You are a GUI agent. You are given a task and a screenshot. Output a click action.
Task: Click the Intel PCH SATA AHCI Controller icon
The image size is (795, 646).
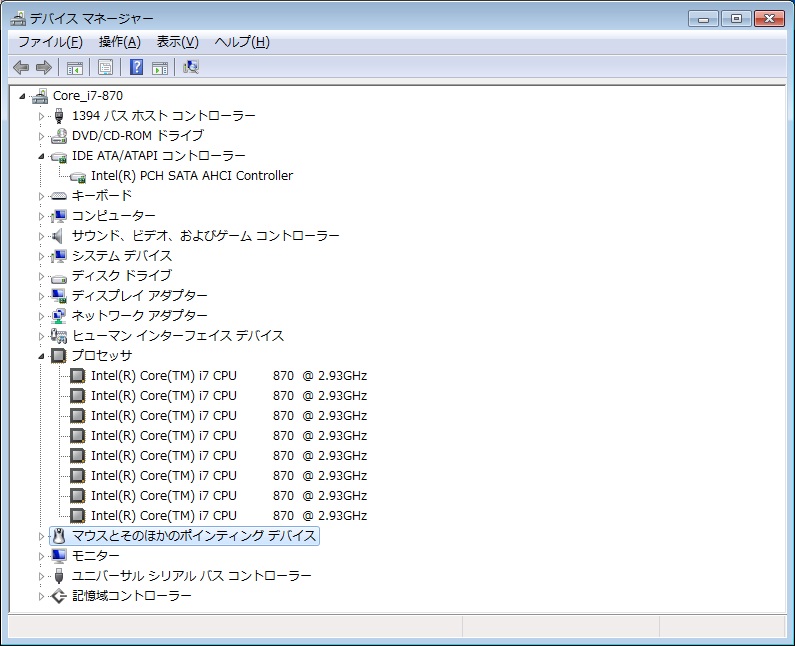78,176
